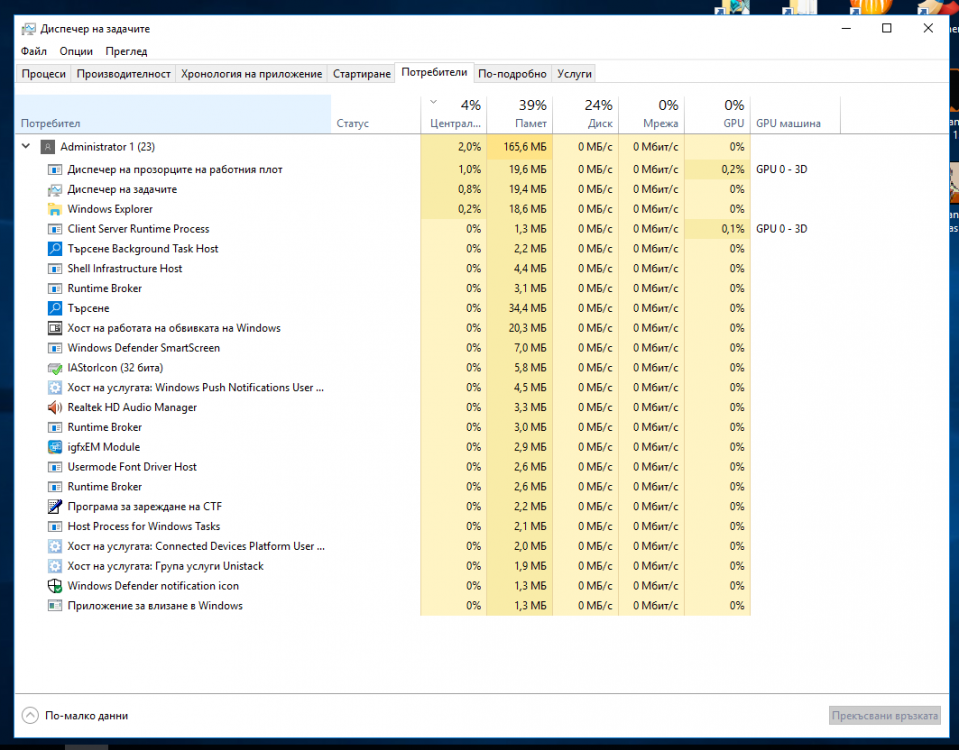959x750 pixels.
Task: Click the Windows Explorer folder icon
Action: (x=55, y=209)
